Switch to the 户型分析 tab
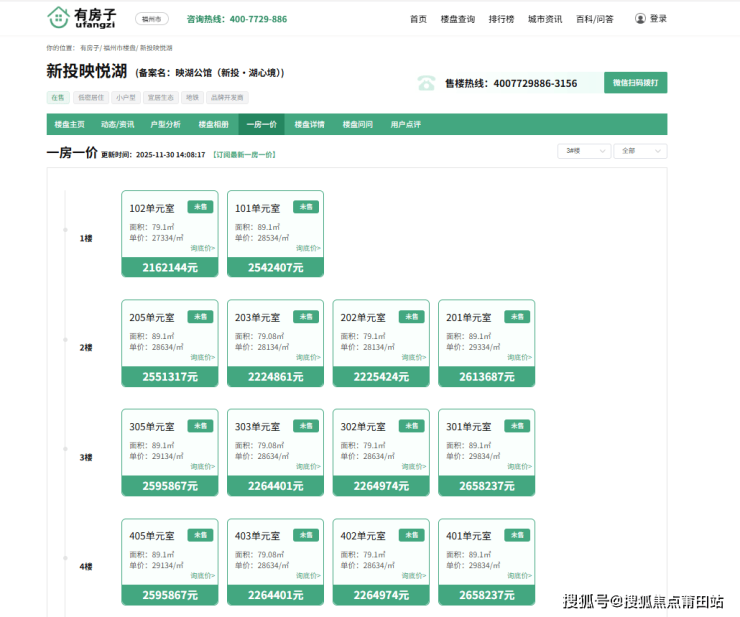The image size is (740, 617). [x=165, y=125]
